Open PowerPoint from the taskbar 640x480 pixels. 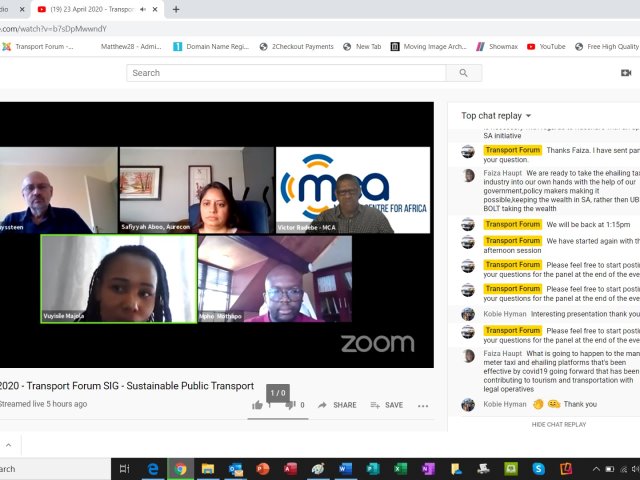[263, 469]
